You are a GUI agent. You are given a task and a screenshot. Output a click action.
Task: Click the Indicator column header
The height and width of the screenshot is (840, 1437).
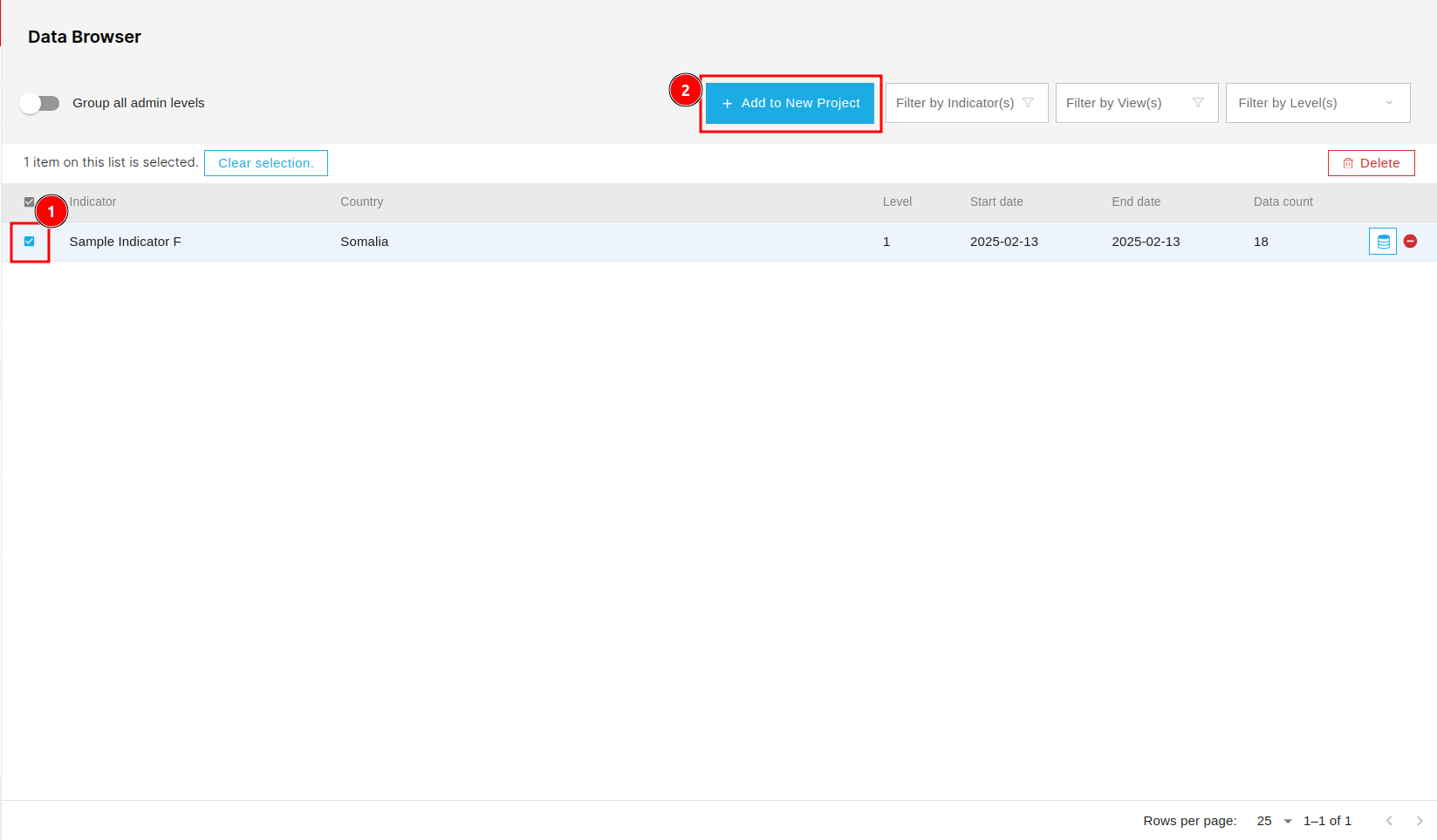92,201
